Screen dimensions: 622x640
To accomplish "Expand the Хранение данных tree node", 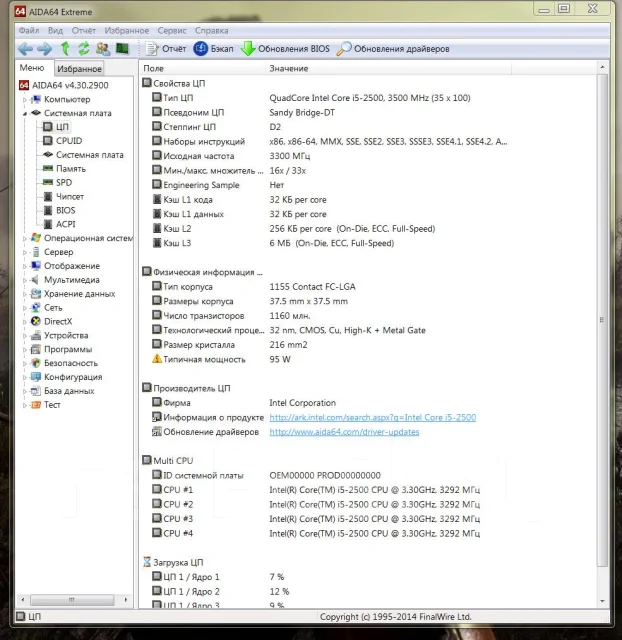I will pos(24,294).
